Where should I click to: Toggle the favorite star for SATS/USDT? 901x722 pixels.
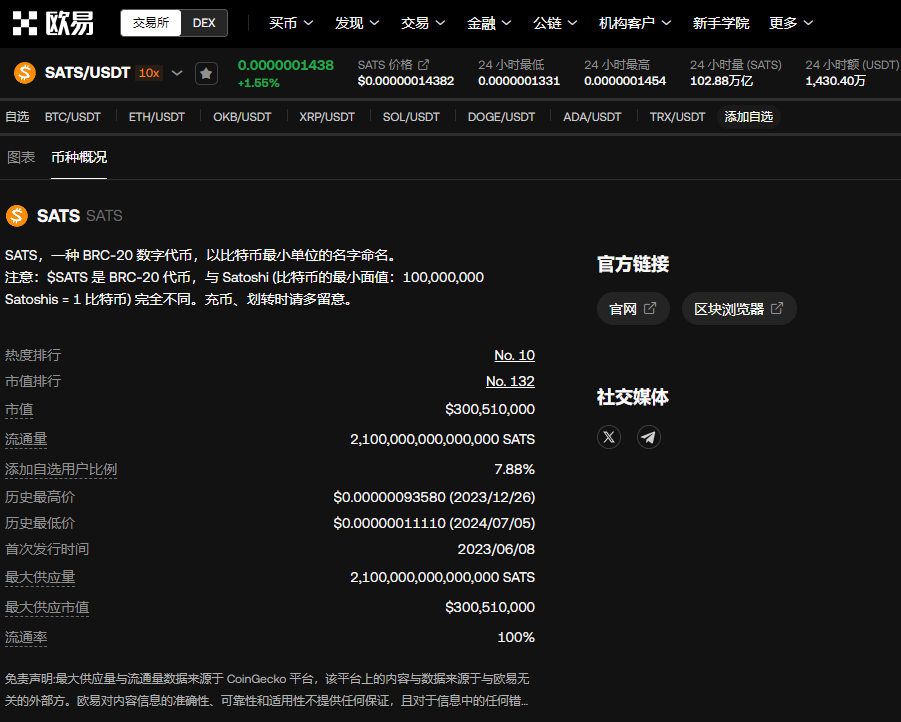pyautogui.click(x=206, y=73)
